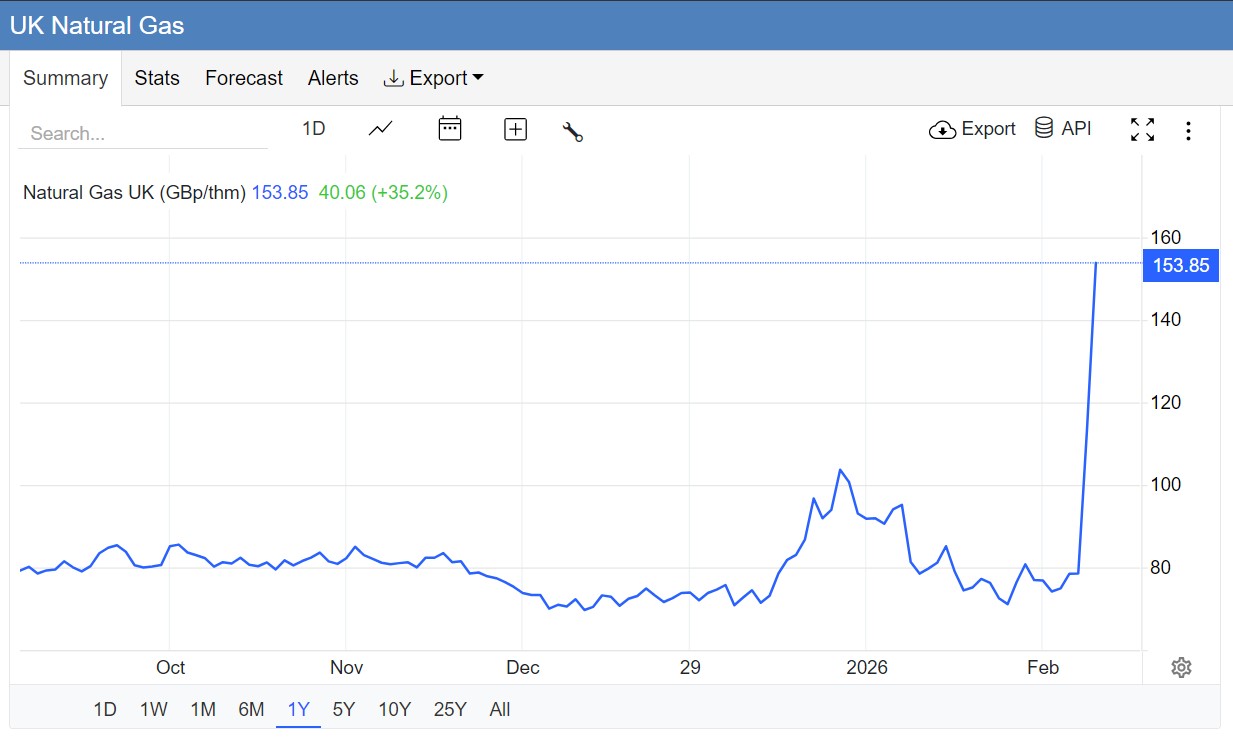The width and height of the screenshot is (1233, 743).
Task: Expand the Export dropdown in tab bar
Action: click(433, 78)
